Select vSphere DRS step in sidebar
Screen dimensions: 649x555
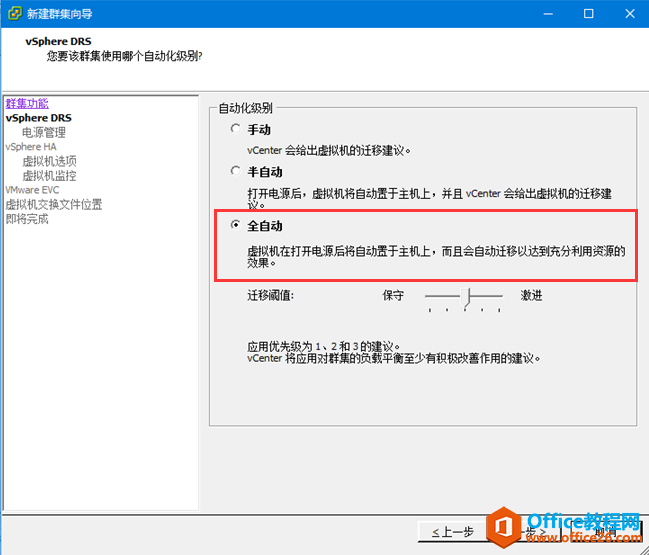38,118
